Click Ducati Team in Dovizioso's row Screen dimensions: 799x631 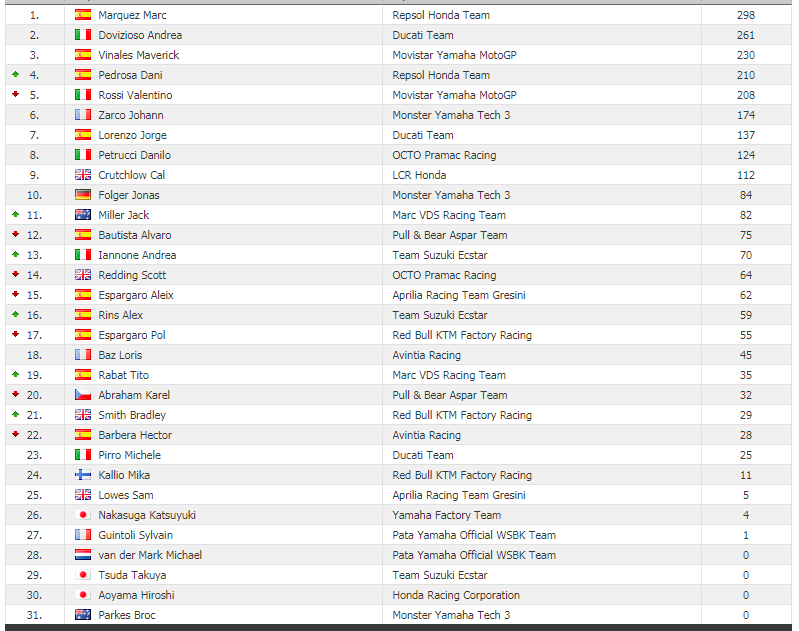[423, 35]
